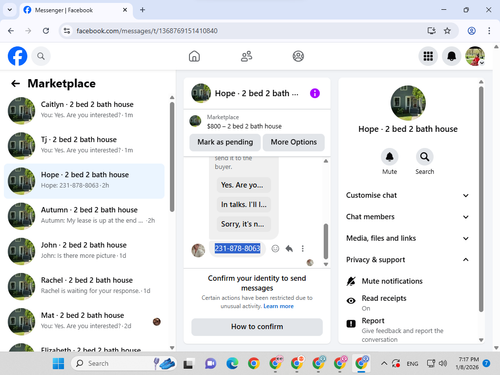Open Windows Start button
Image resolution: width=500 pixels, height=375 pixels.
(58, 363)
